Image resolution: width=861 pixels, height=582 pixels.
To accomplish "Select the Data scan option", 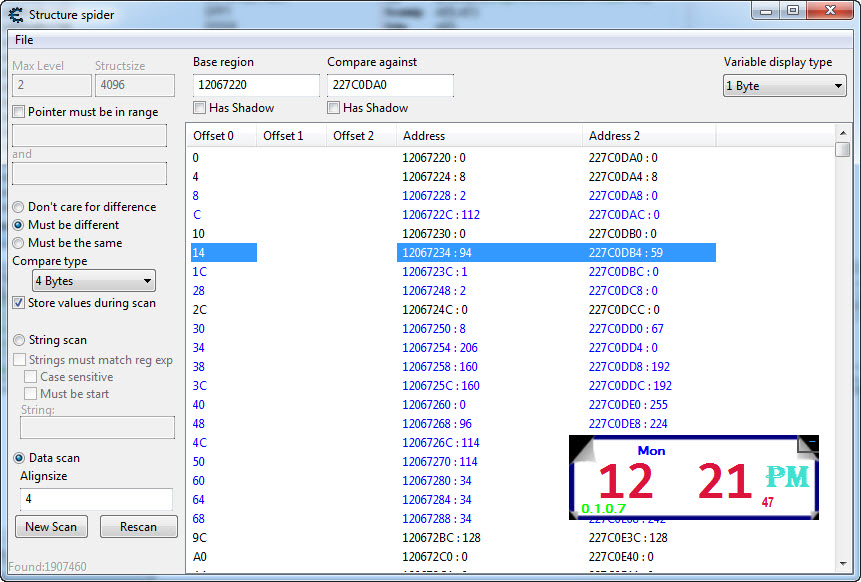I will pyautogui.click(x=18, y=458).
